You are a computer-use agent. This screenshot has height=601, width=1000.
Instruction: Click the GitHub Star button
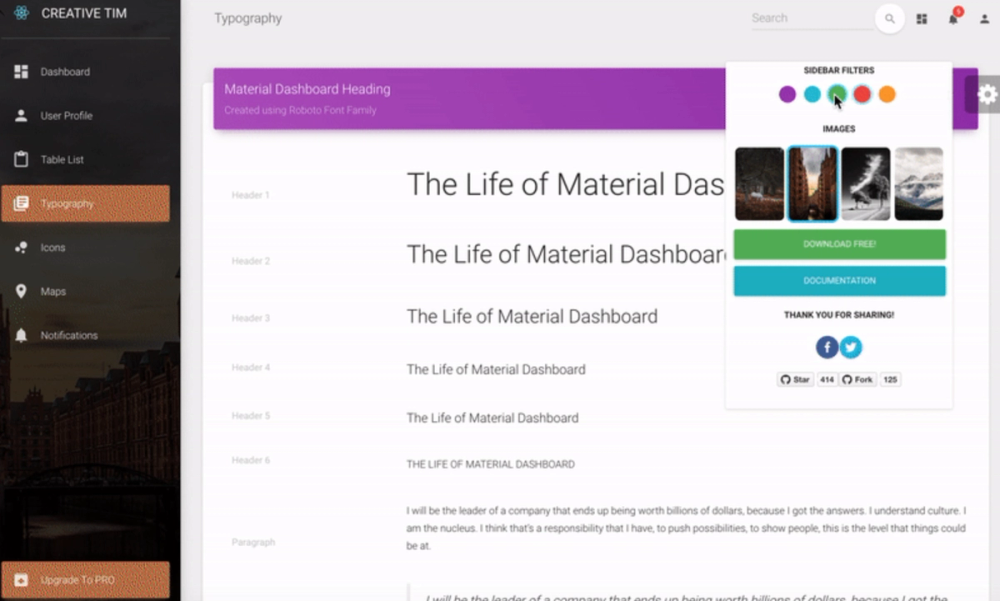point(795,380)
